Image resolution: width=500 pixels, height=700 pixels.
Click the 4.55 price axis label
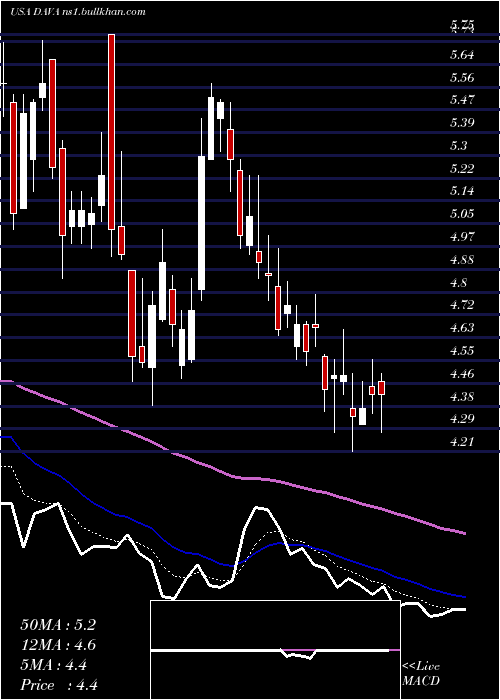click(462, 350)
